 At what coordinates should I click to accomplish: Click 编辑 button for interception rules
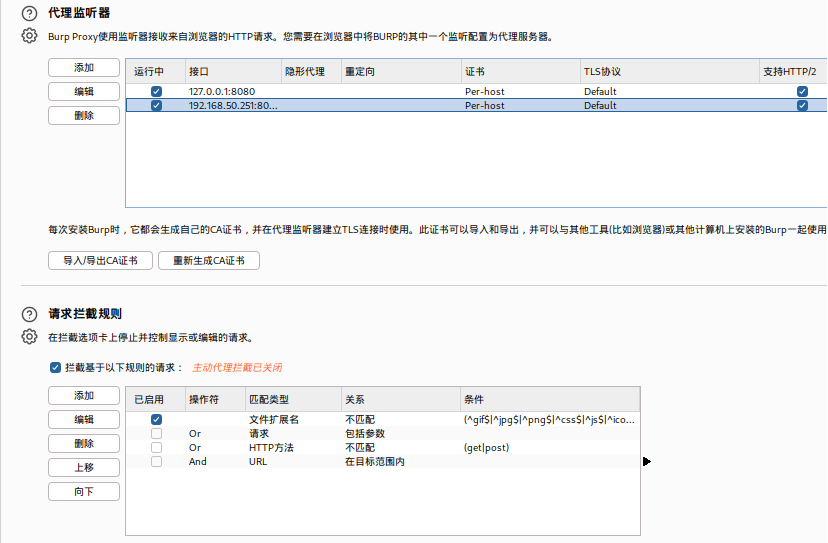pos(84,419)
